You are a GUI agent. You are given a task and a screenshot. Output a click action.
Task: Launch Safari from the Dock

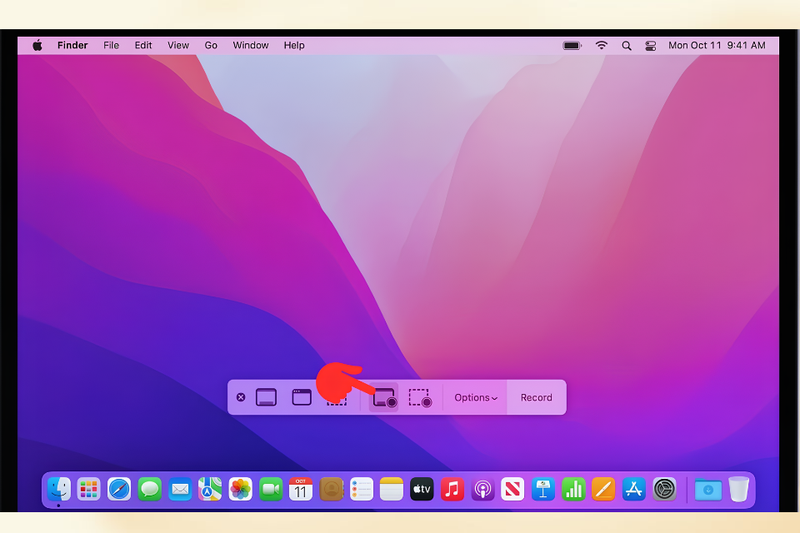point(119,489)
